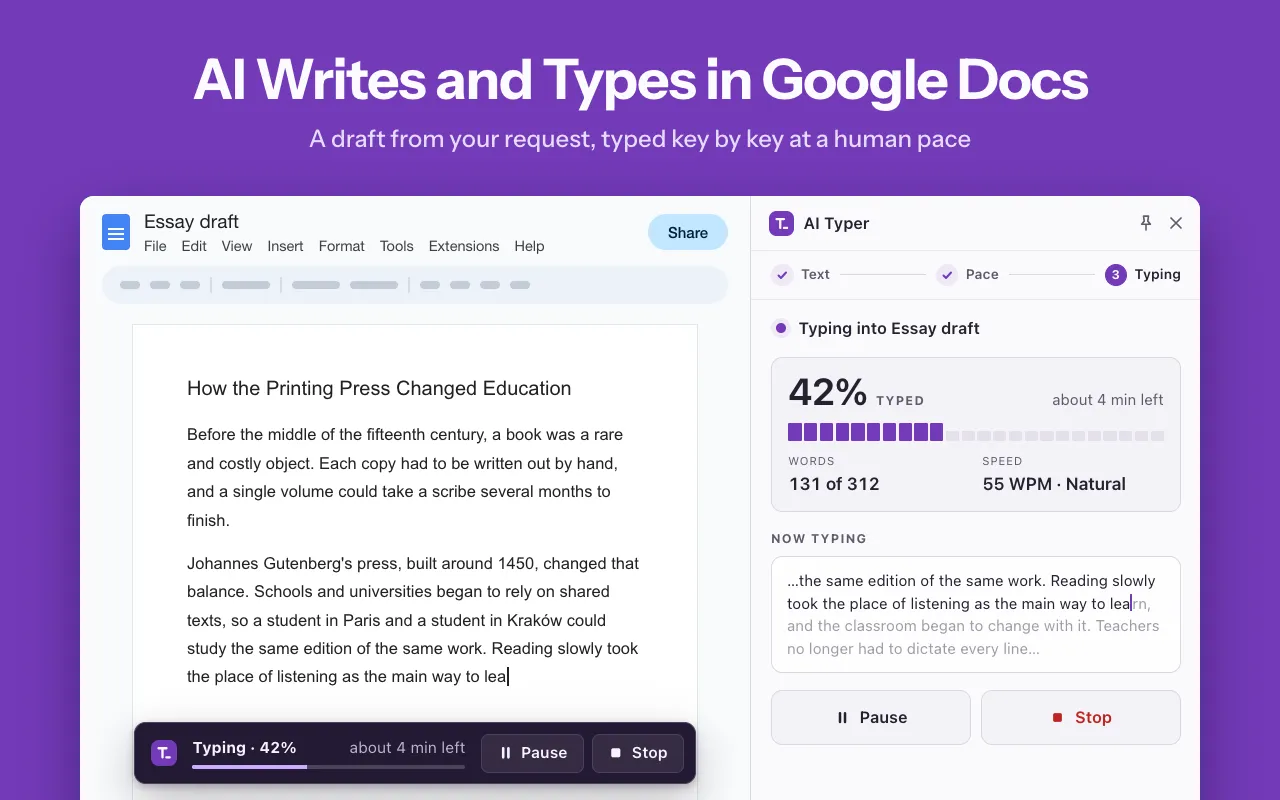Click the "Typing into Essay draft" status text
The image size is (1280, 800).
point(889,328)
